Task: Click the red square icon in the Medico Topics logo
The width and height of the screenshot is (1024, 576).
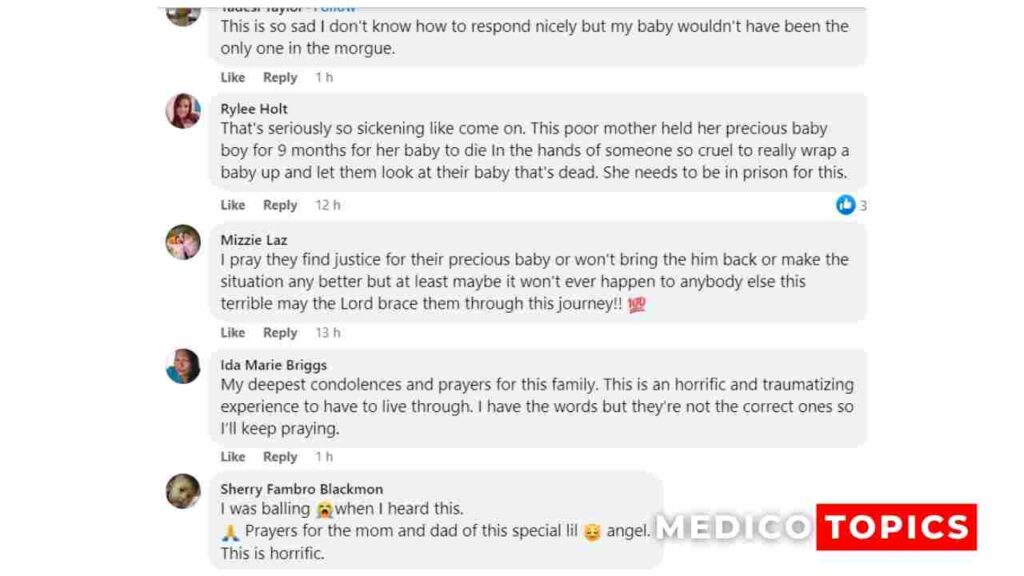Action: [896, 526]
